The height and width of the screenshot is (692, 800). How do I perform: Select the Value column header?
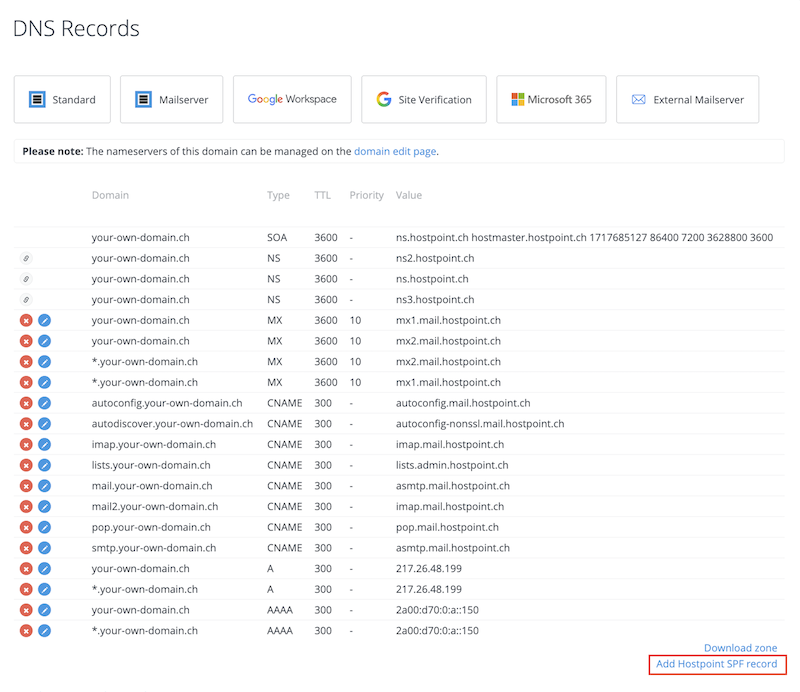tap(409, 195)
